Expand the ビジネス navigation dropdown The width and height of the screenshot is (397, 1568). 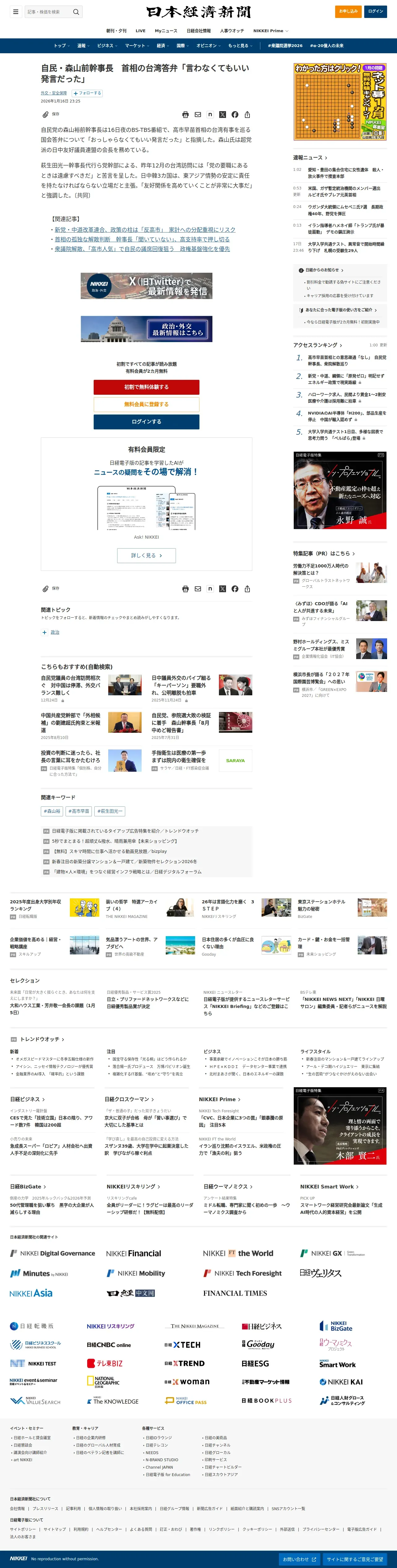107,46
